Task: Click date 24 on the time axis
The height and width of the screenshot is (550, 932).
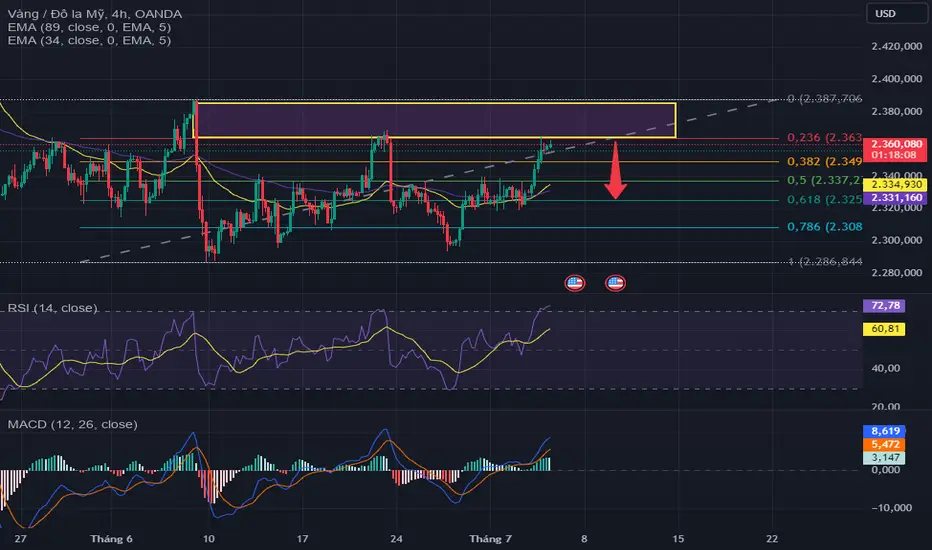Action: 396,539
